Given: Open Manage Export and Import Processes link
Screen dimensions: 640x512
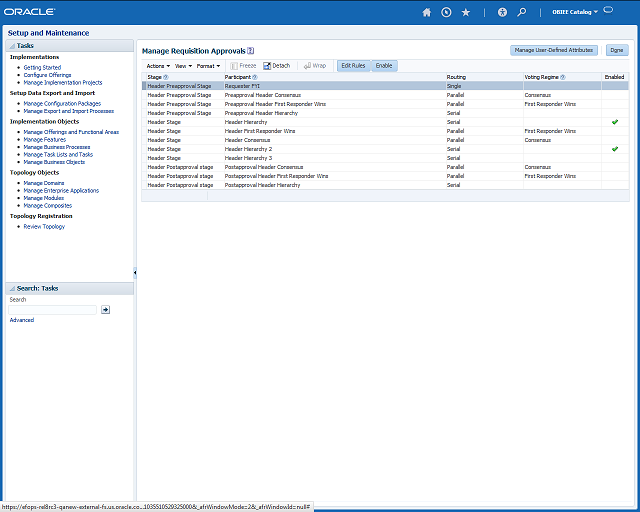Looking at the screenshot, I should (69, 111).
